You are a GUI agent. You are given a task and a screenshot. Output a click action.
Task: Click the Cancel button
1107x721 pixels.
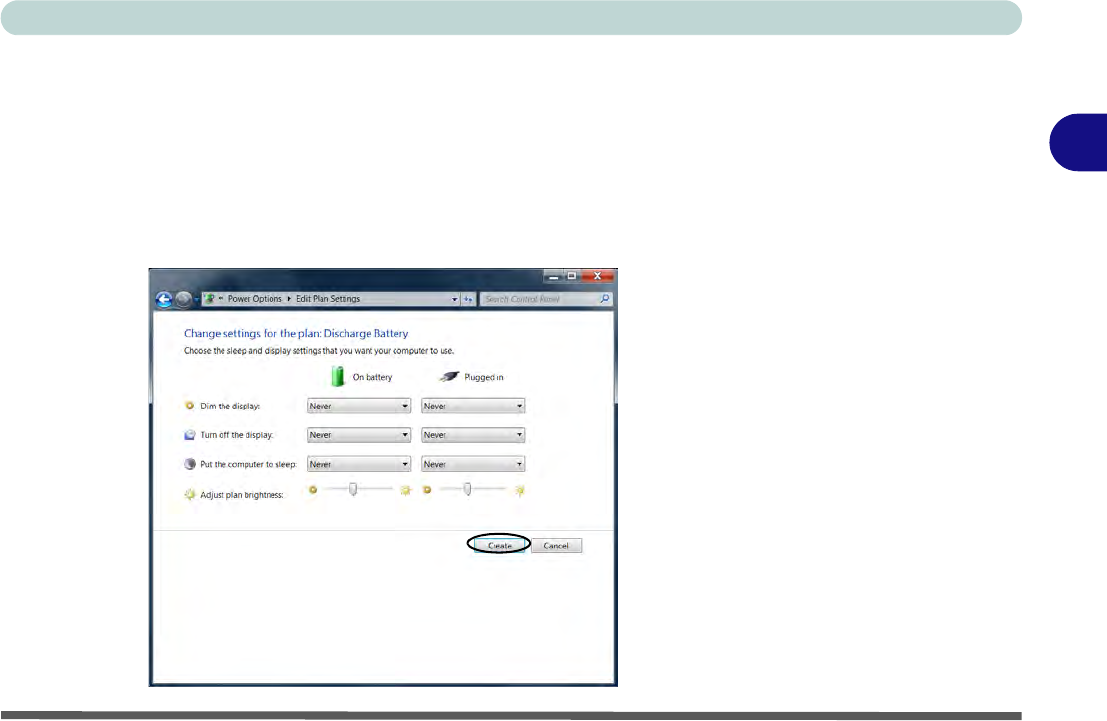pos(556,546)
